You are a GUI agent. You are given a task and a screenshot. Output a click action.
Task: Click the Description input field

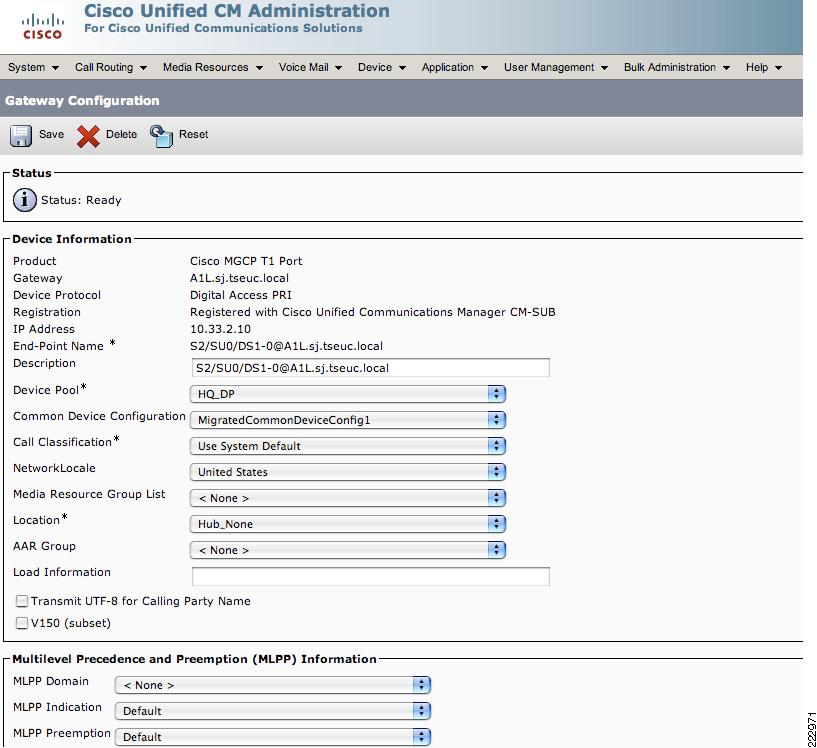pos(370,368)
